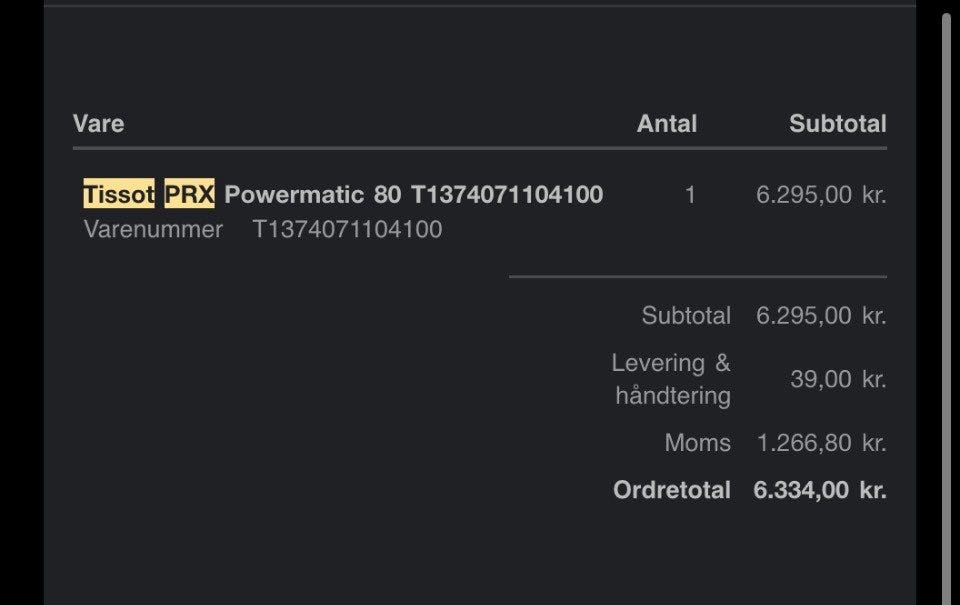Click the Vare column header
This screenshot has width=960, height=605.
(98, 124)
